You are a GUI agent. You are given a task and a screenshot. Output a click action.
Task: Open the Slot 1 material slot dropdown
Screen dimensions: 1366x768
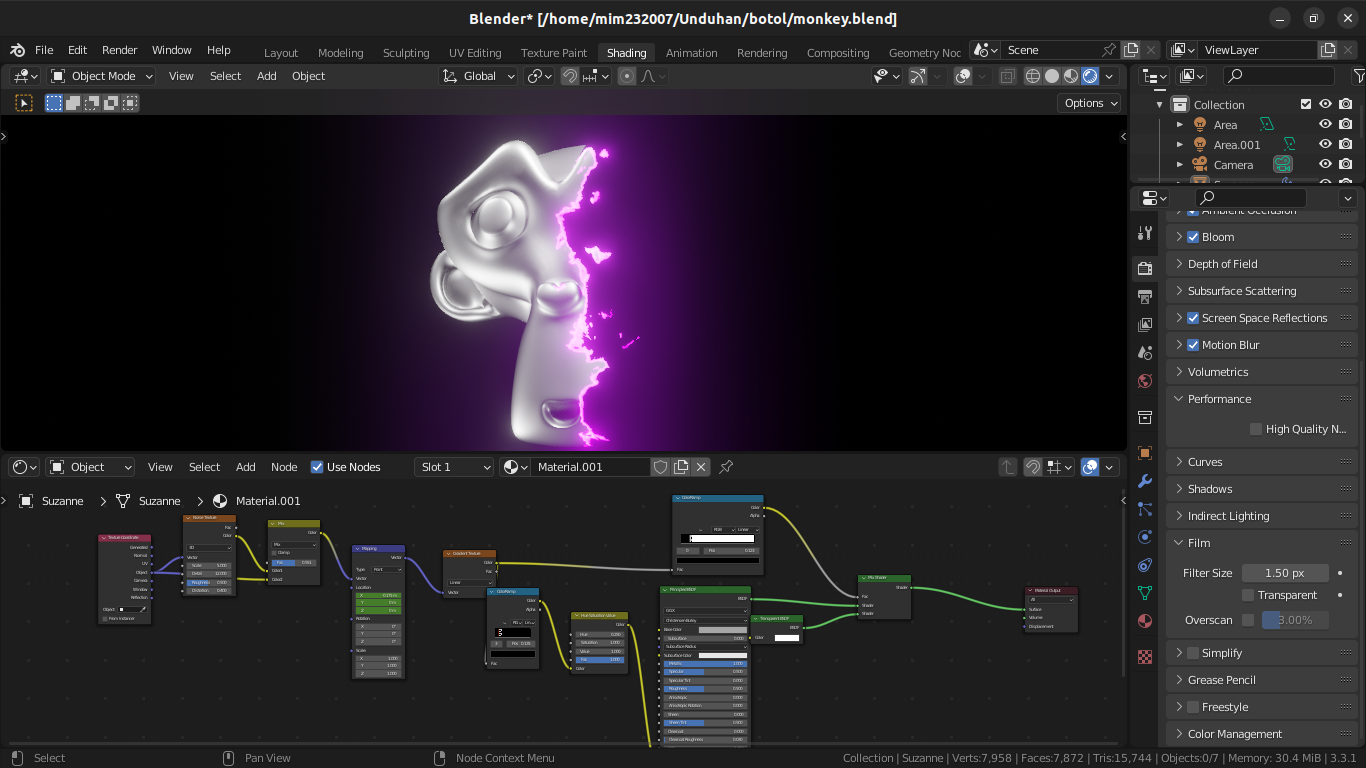453,466
